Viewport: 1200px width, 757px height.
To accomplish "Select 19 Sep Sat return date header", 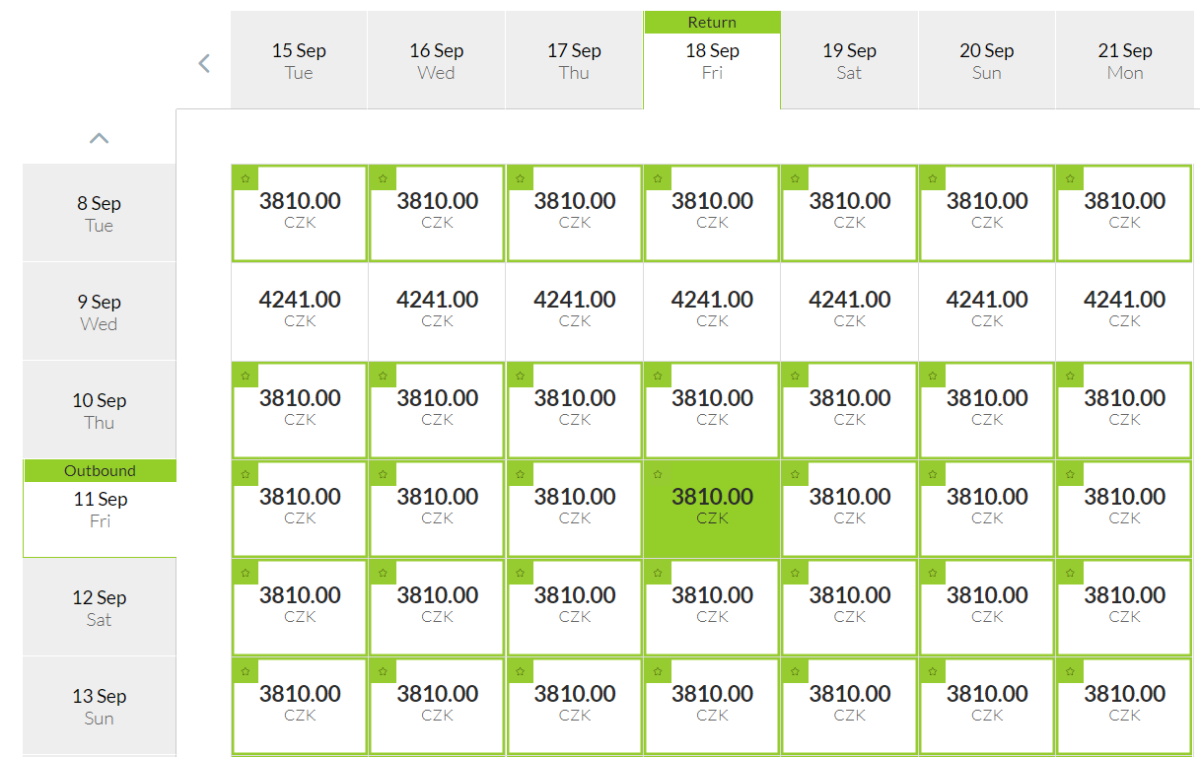I will 849,61.
